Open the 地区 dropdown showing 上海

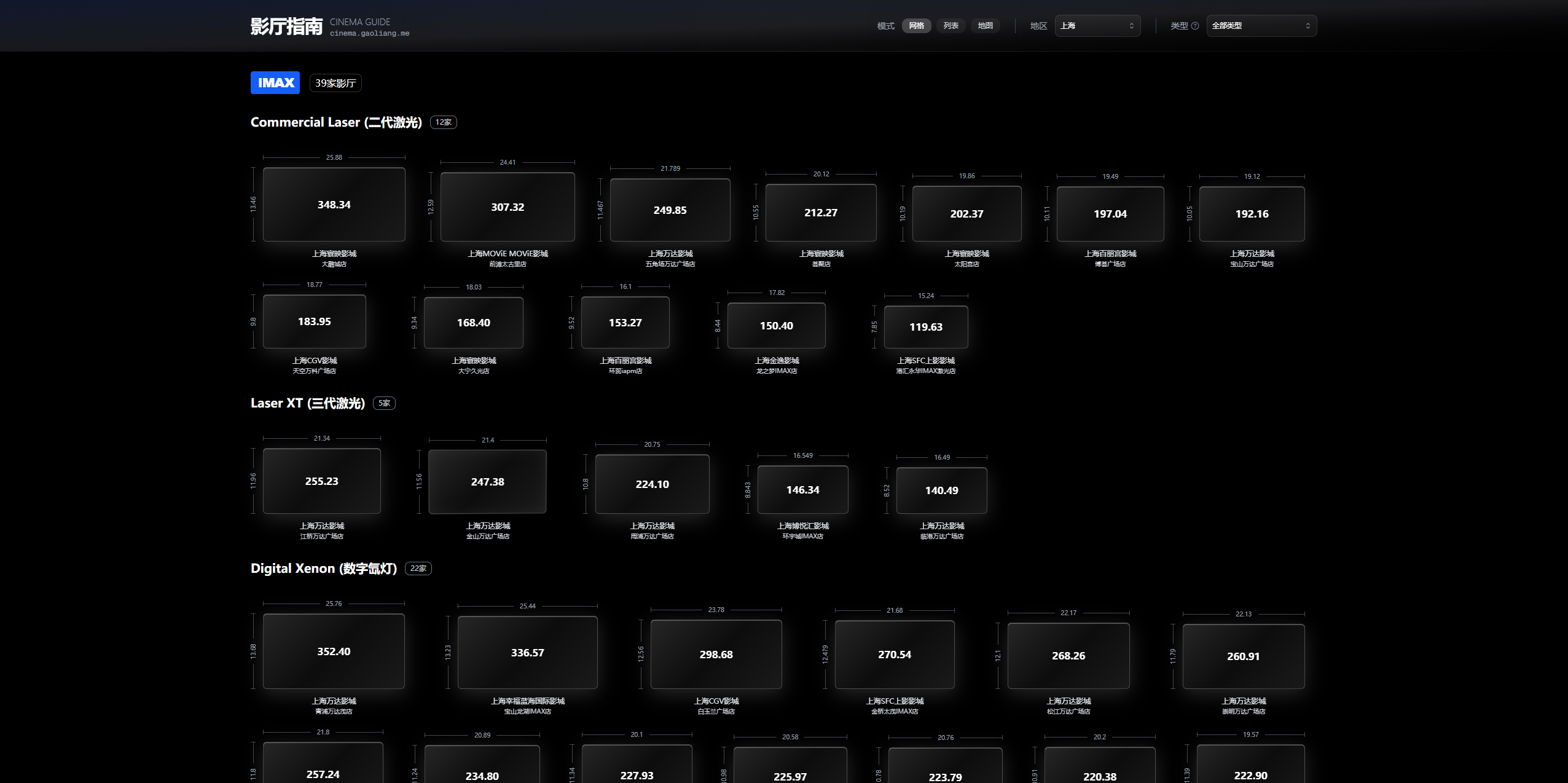(x=1097, y=26)
